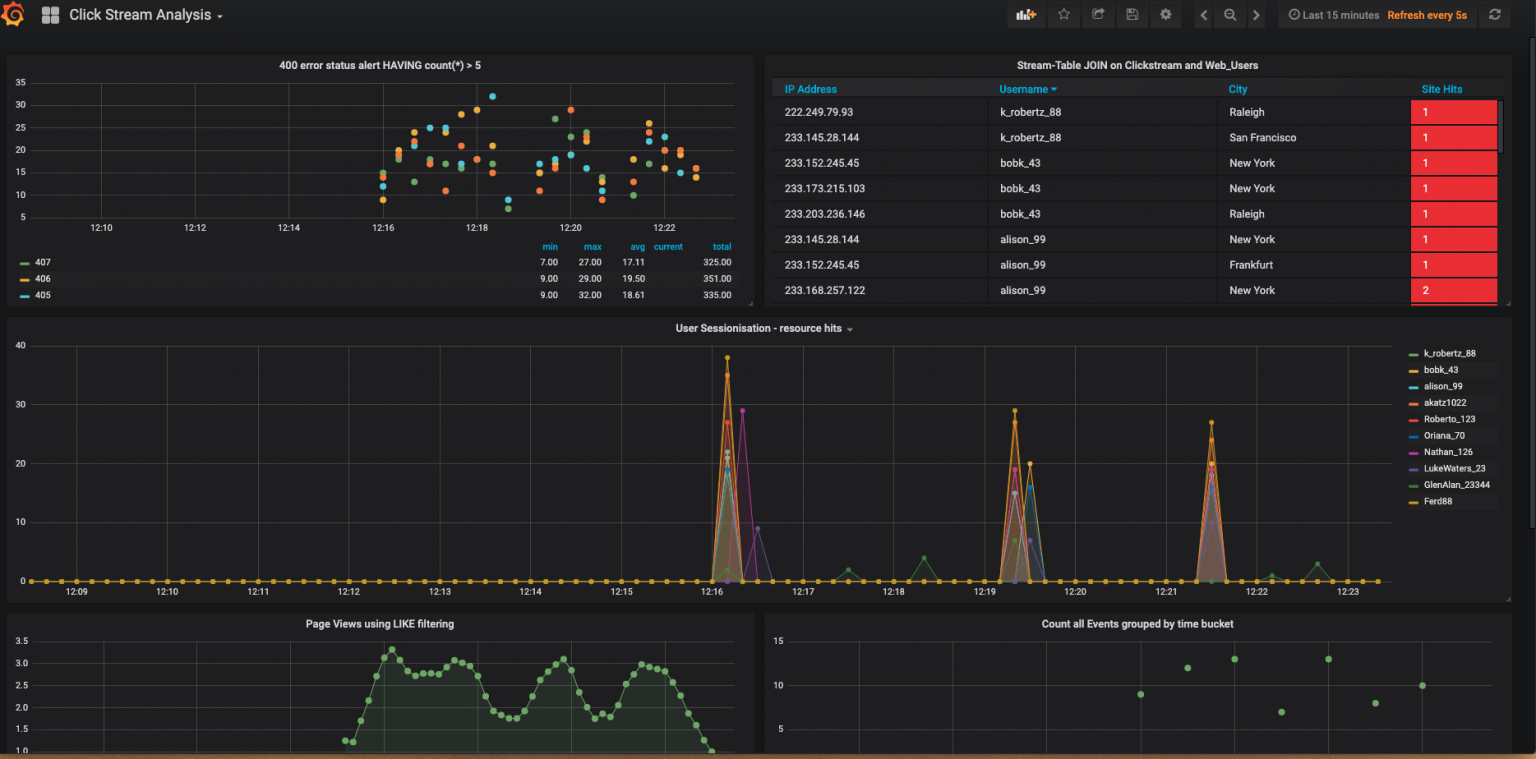
Task: Click the Add panel icon in toolbar
Action: pyautogui.click(x=1026, y=14)
